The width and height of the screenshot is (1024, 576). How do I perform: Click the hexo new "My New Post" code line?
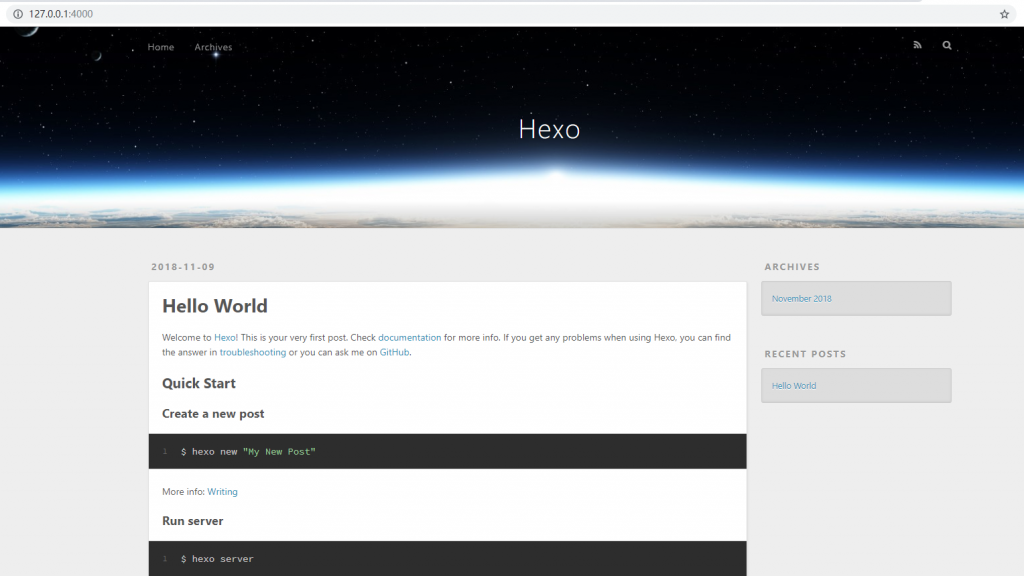point(248,451)
